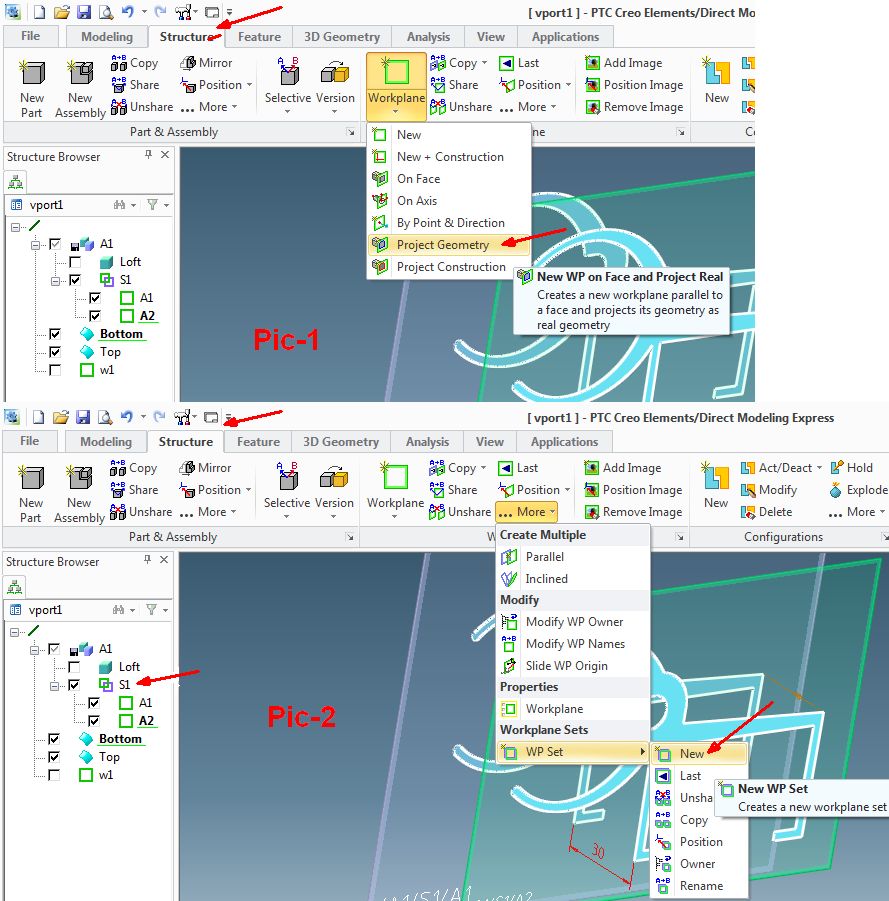Switch to the Feature tab in Pic-1
This screenshot has height=901, width=889.
tap(259, 37)
